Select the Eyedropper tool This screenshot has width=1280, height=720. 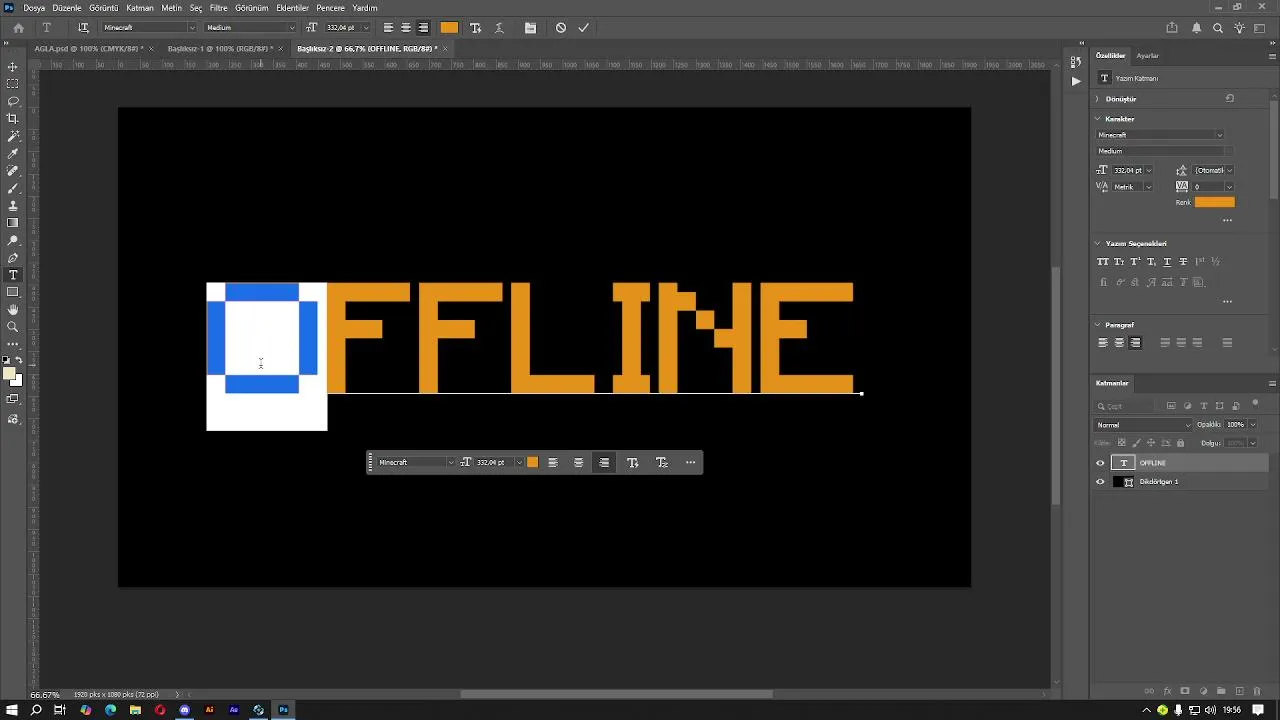13,153
